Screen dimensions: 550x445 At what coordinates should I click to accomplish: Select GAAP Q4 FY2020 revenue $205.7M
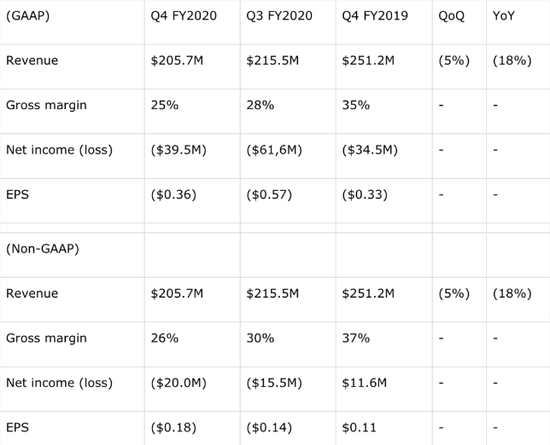pyautogui.click(x=177, y=61)
